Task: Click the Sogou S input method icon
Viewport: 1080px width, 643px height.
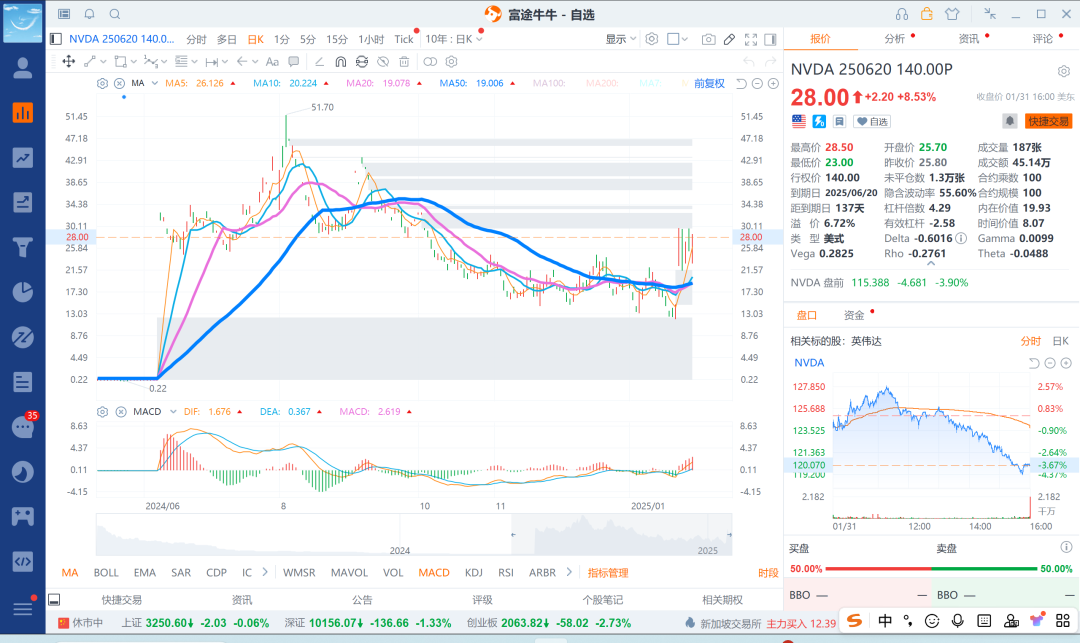Action: coord(855,621)
